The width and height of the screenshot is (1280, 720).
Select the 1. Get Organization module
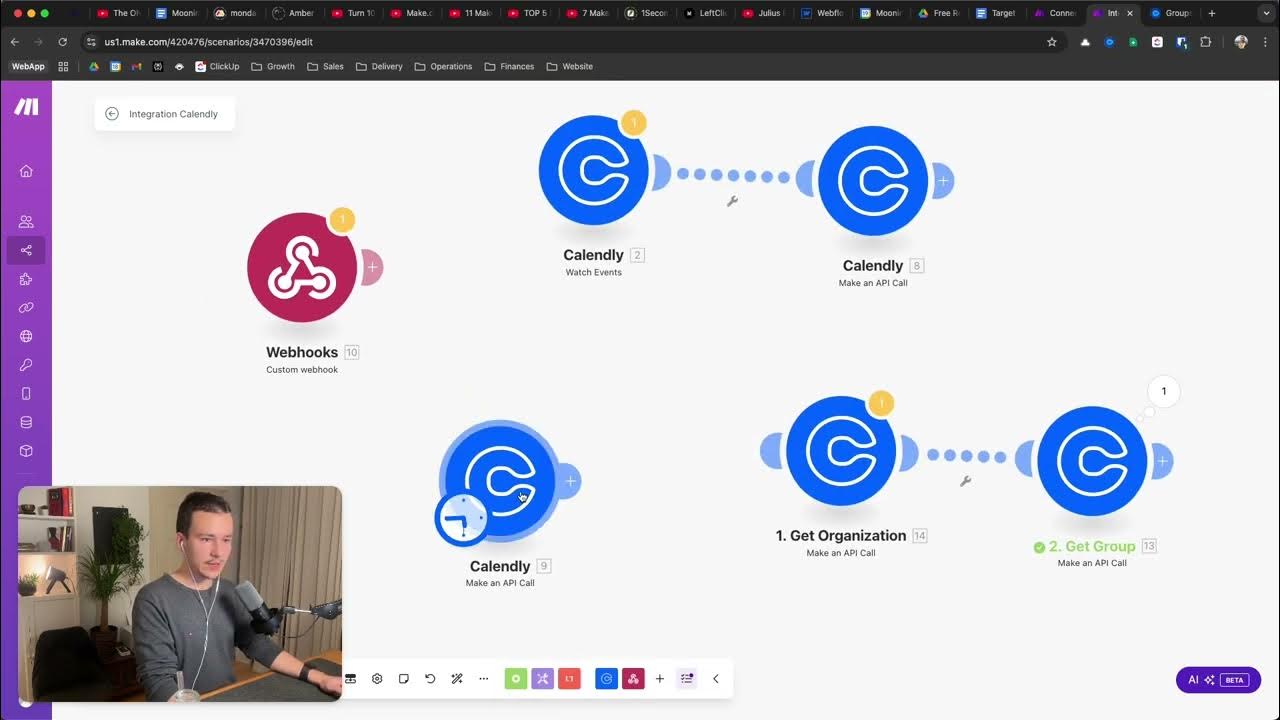[x=841, y=451]
